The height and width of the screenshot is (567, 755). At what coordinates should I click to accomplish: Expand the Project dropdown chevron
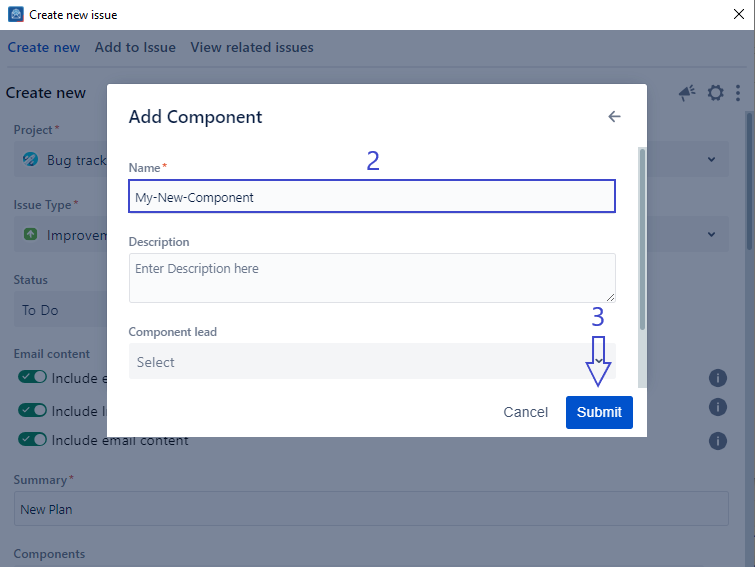click(711, 160)
